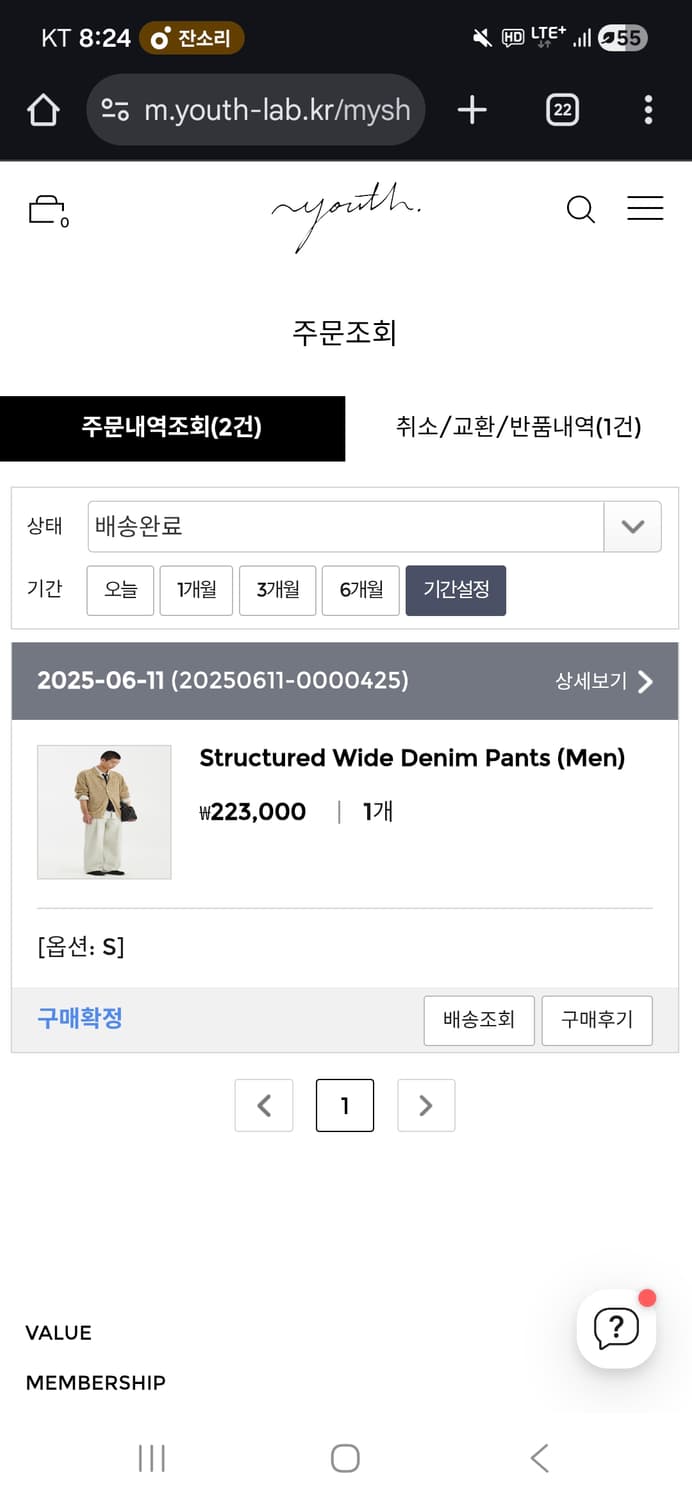Expand 상세보기 for the order
The height and width of the screenshot is (1500, 692).
[603, 681]
